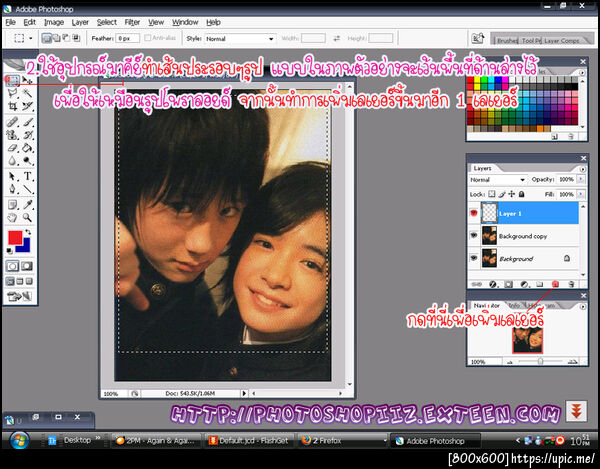
Task: Open the Edit menu
Action: 29,22
